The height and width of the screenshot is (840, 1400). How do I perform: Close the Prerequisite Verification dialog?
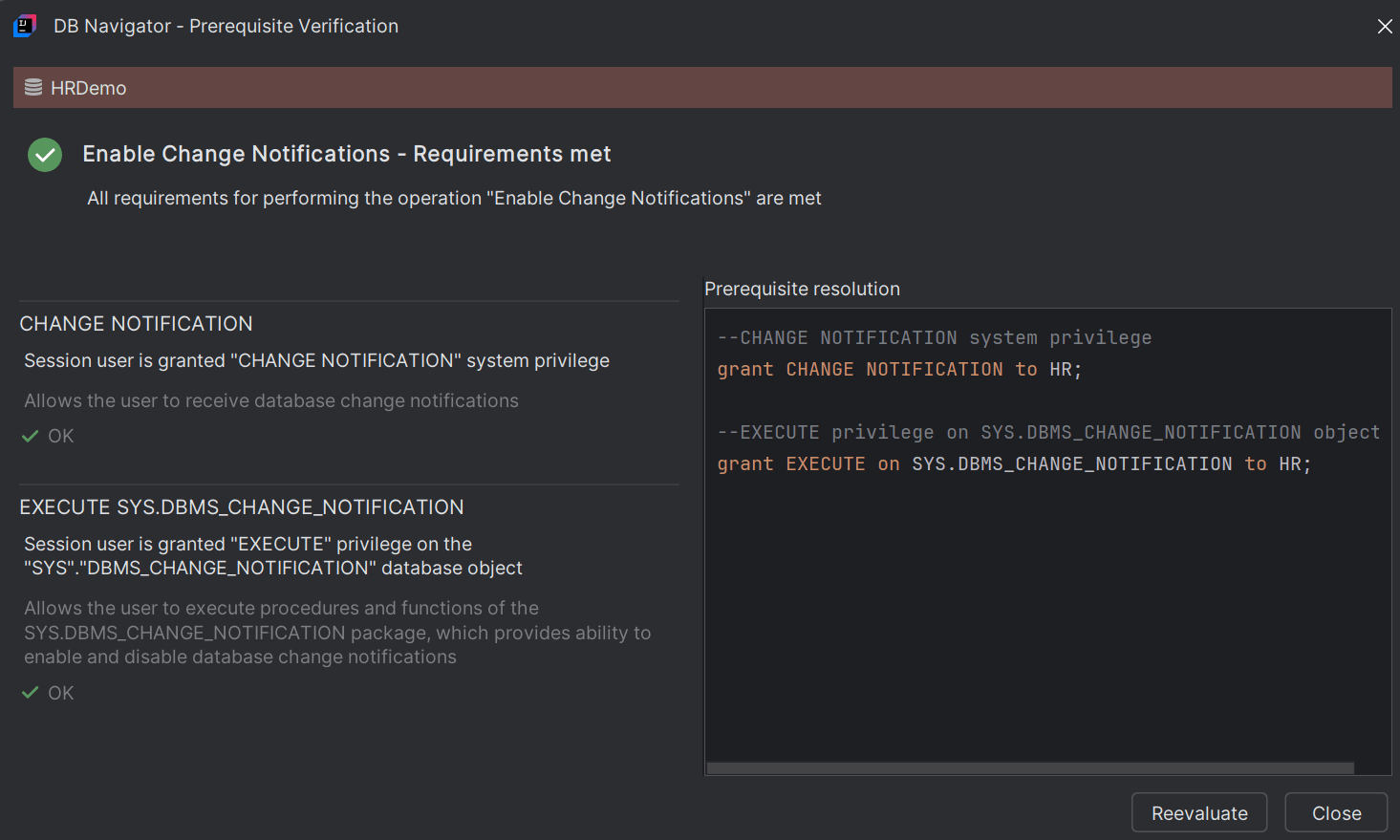tap(1385, 26)
